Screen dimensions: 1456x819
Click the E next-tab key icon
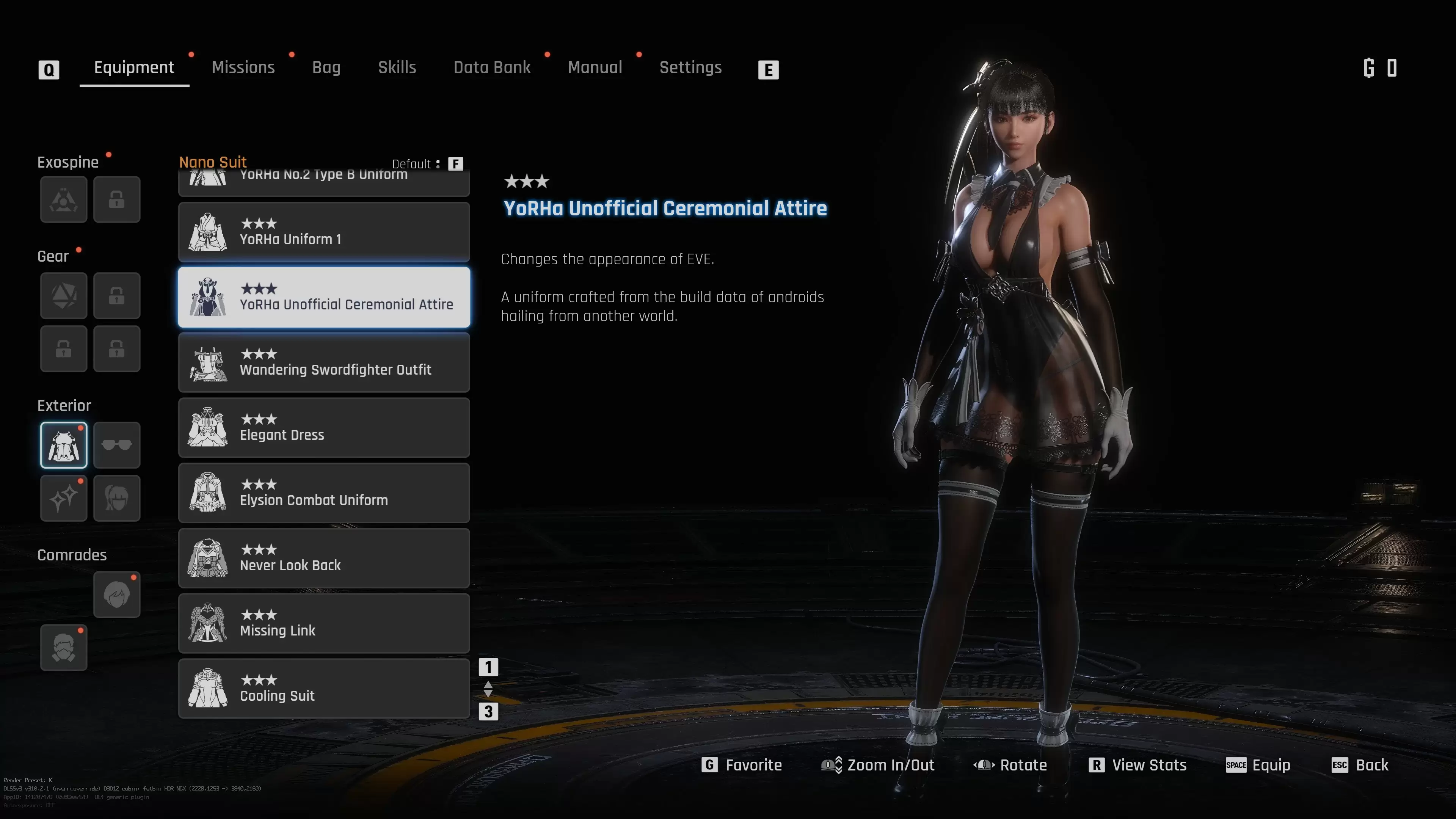pyautogui.click(x=768, y=69)
